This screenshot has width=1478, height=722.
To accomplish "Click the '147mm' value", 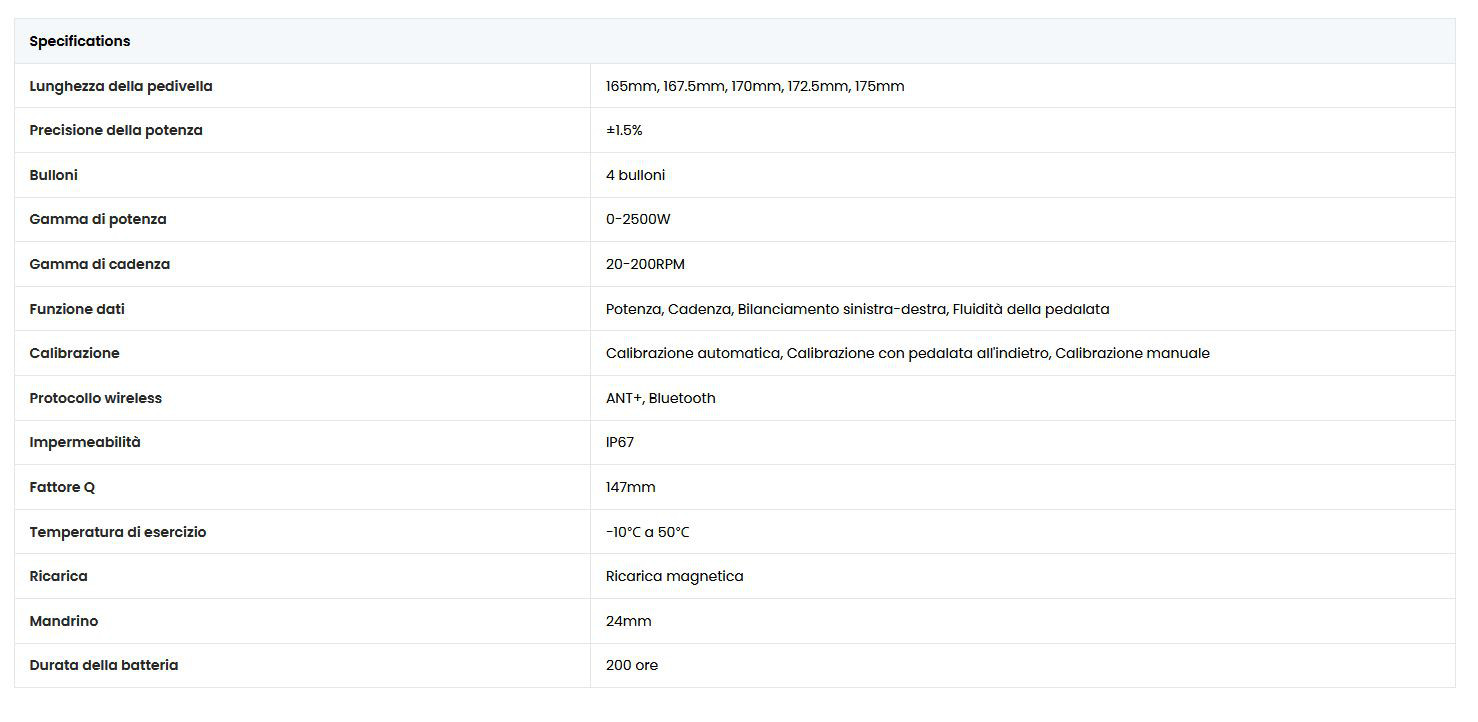I will click(631, 487).
